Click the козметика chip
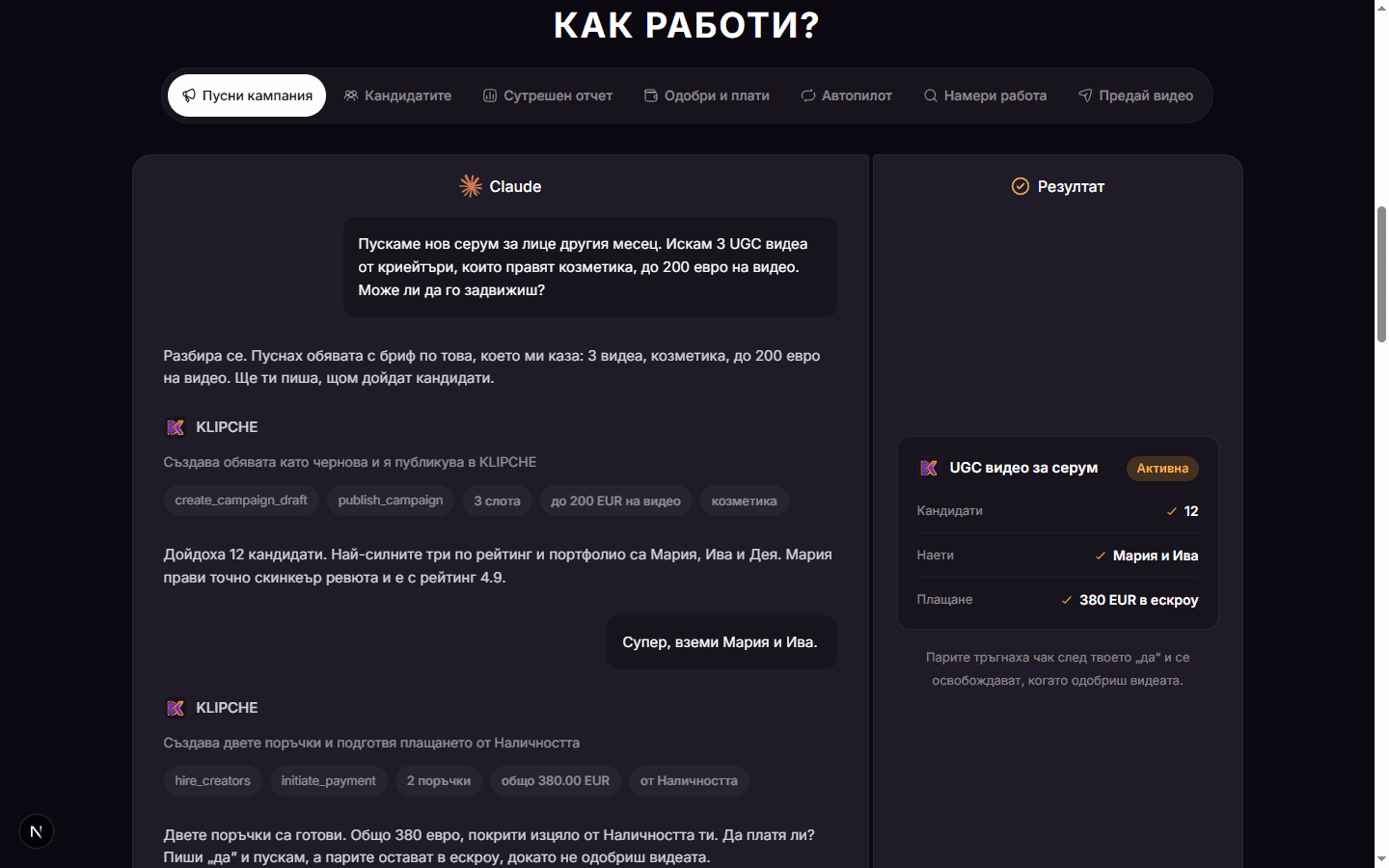 (x=744, y=501)
